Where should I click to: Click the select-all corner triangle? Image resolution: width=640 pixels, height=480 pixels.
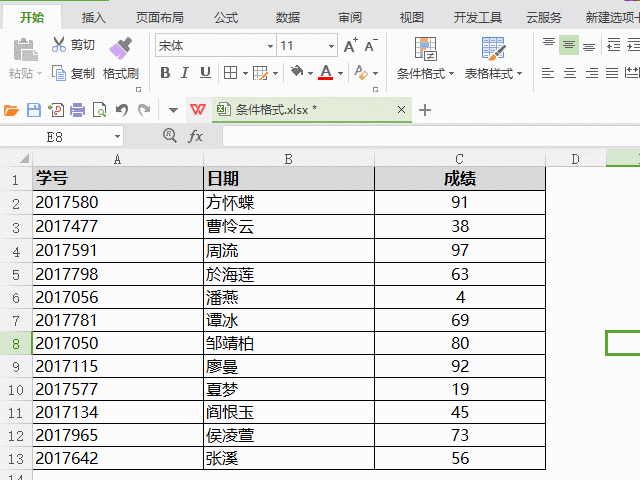[x=24, y=158]
